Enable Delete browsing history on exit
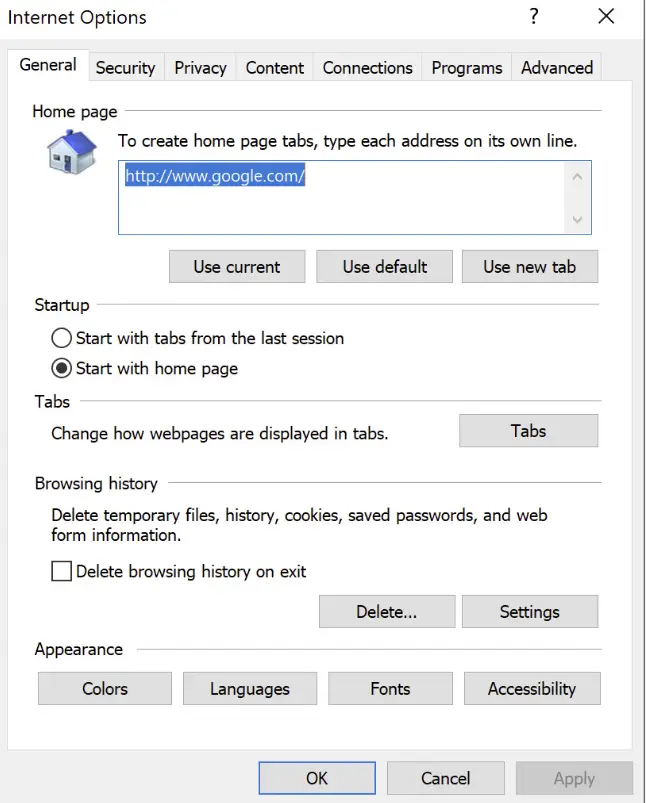The width and height of the screenshot is (646, 803). (x=62, y=572)
